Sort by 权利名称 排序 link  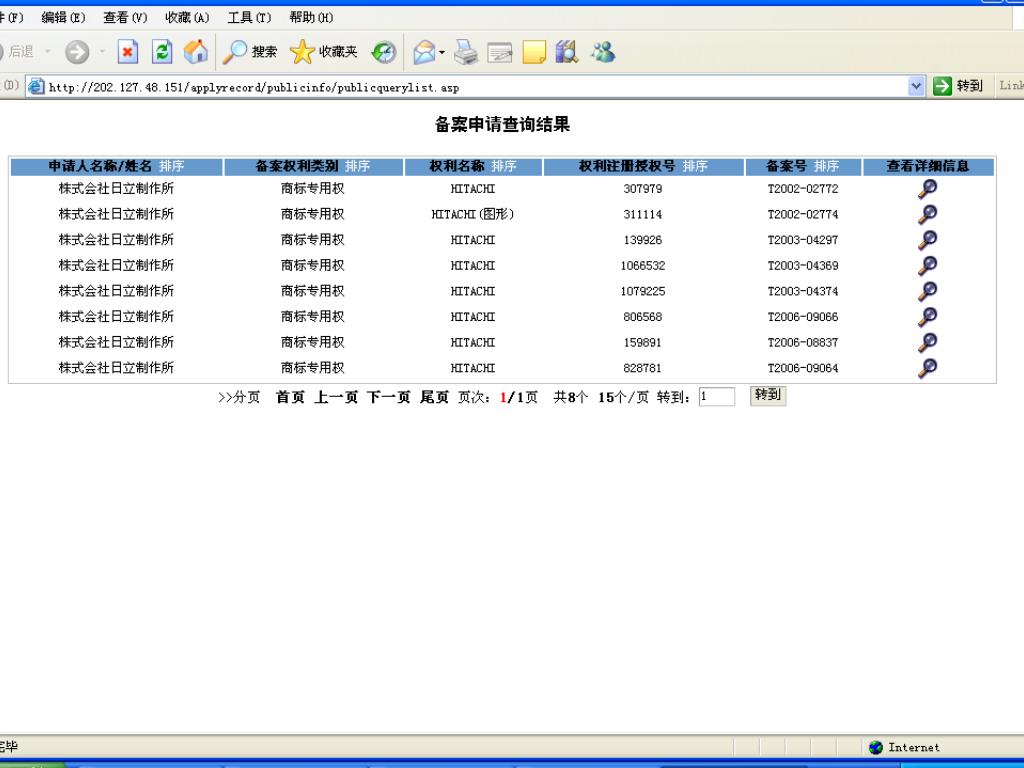point(504,167)
